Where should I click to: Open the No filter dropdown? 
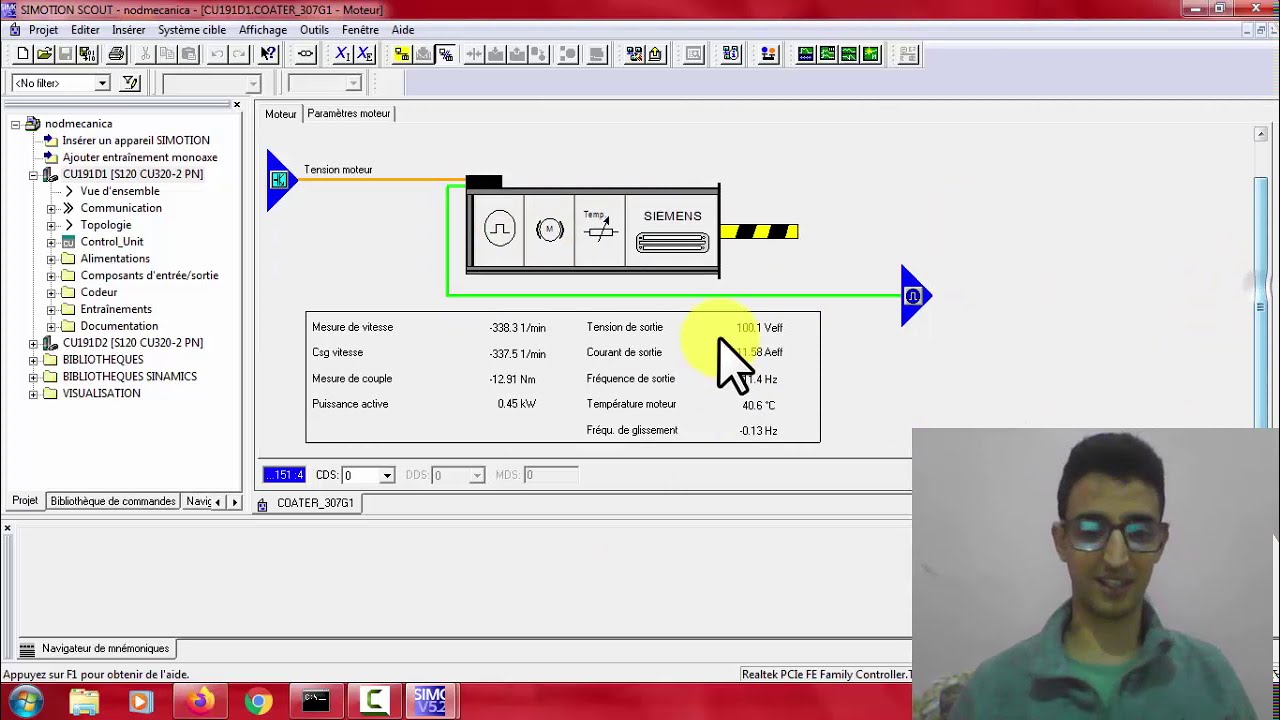pyautogui.click(x=102, y=83)
